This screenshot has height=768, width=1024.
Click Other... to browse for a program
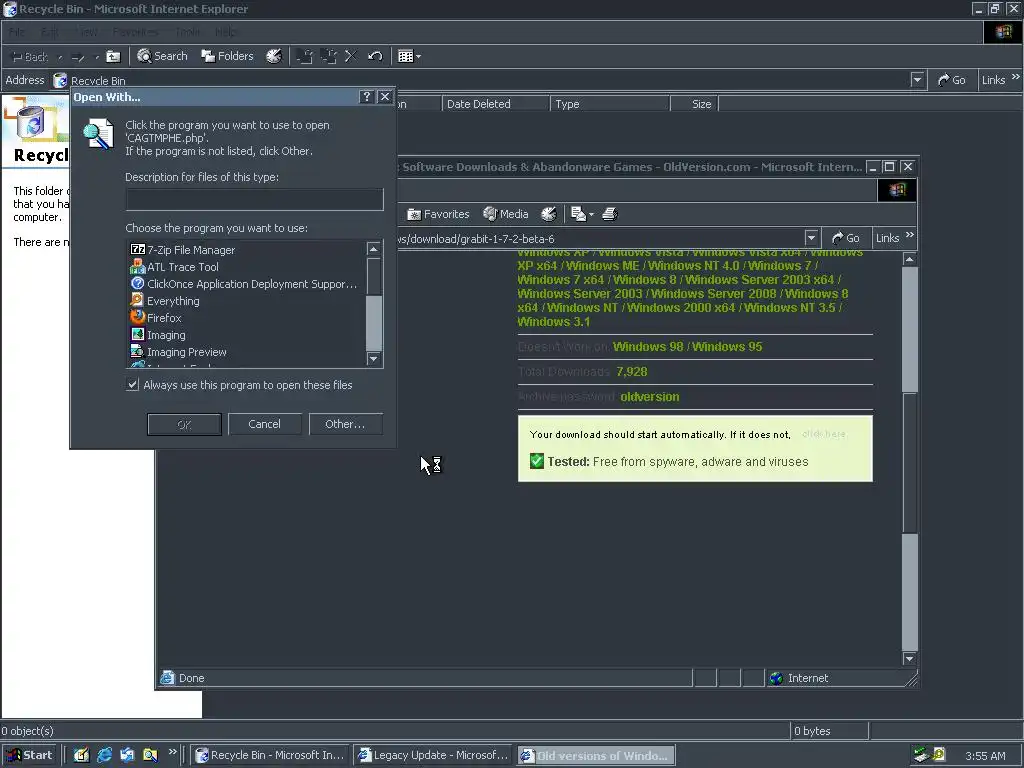point(345,424)
